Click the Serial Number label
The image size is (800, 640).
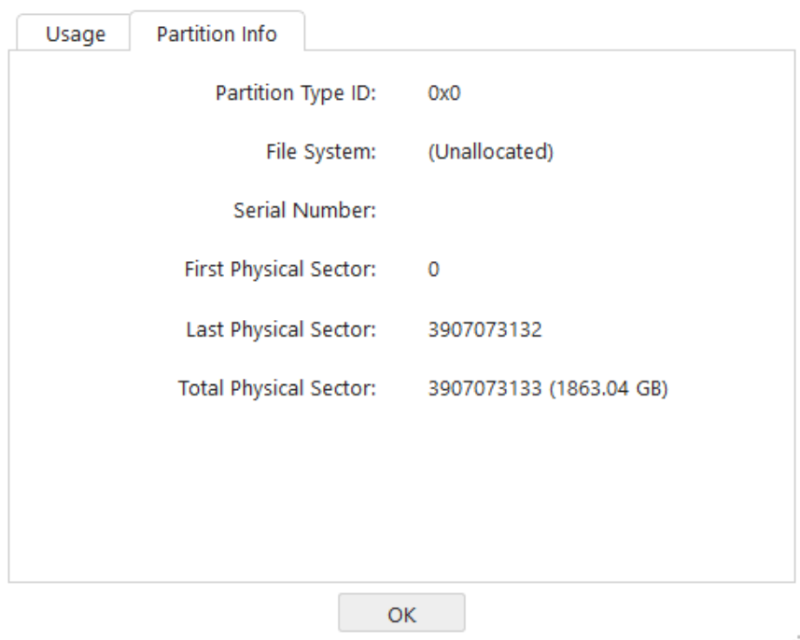305,210
